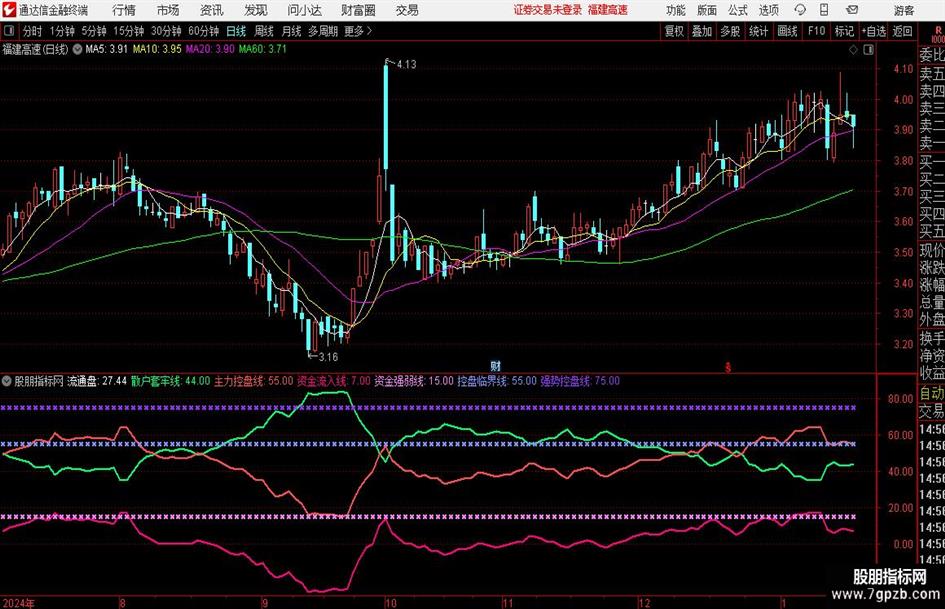Switch to 5分钟 period tab
The image size is (945, 609).
coord(93,31)
